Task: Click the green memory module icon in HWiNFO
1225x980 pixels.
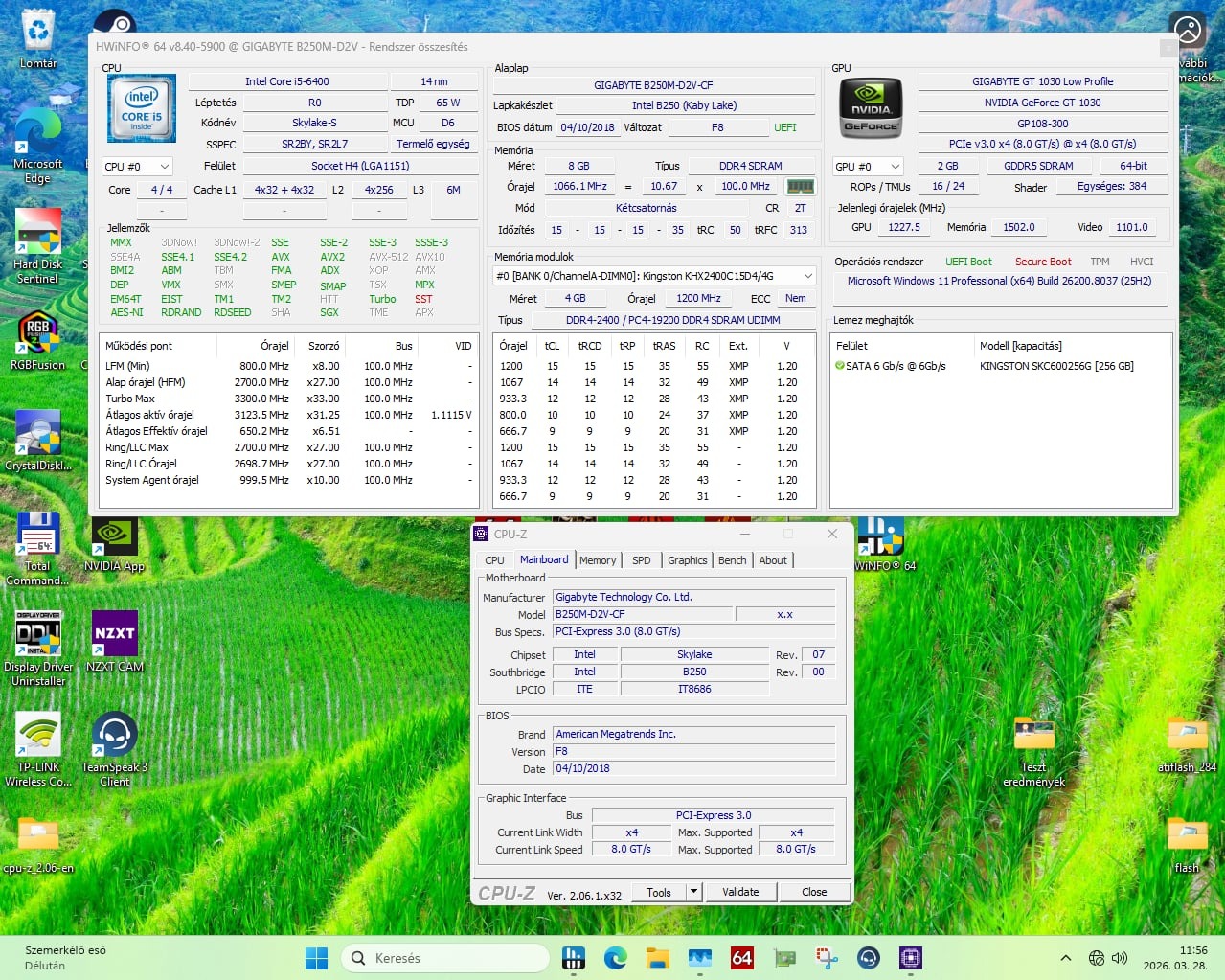Action: pyautogui.click(x=800, y=186)
